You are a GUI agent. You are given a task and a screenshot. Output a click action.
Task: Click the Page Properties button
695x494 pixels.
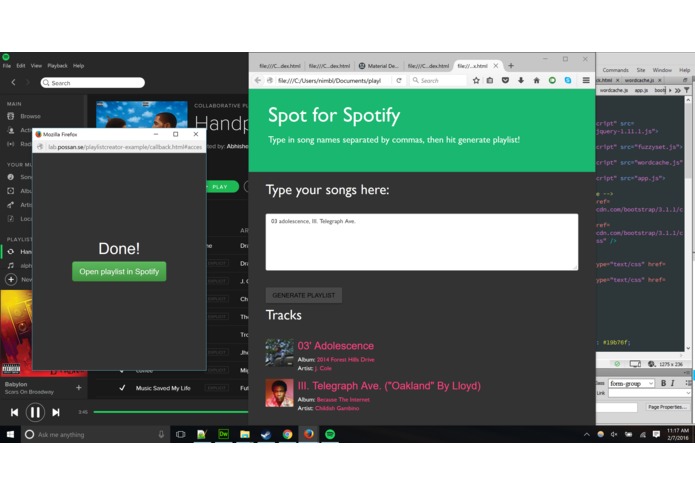(x=667, y=407)
